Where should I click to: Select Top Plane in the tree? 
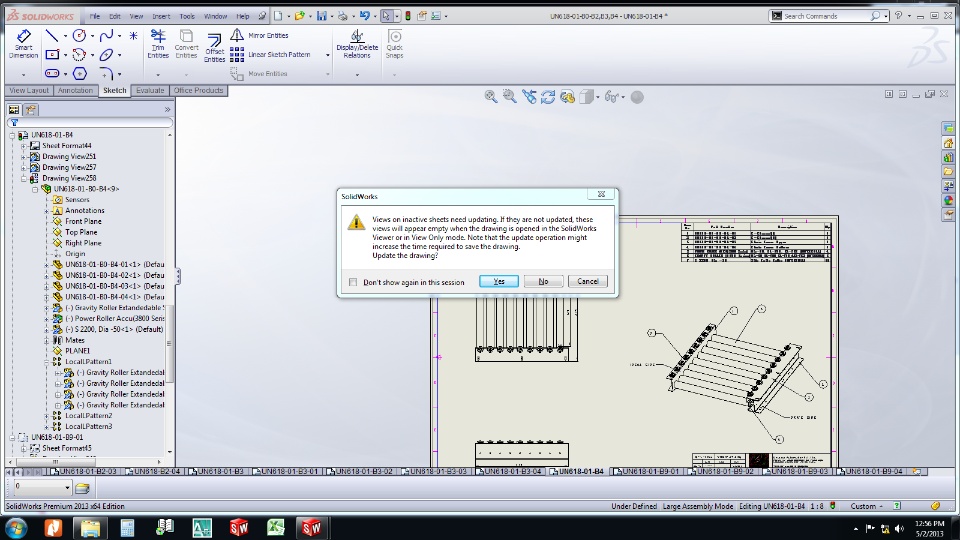click(x=81, y=233)
